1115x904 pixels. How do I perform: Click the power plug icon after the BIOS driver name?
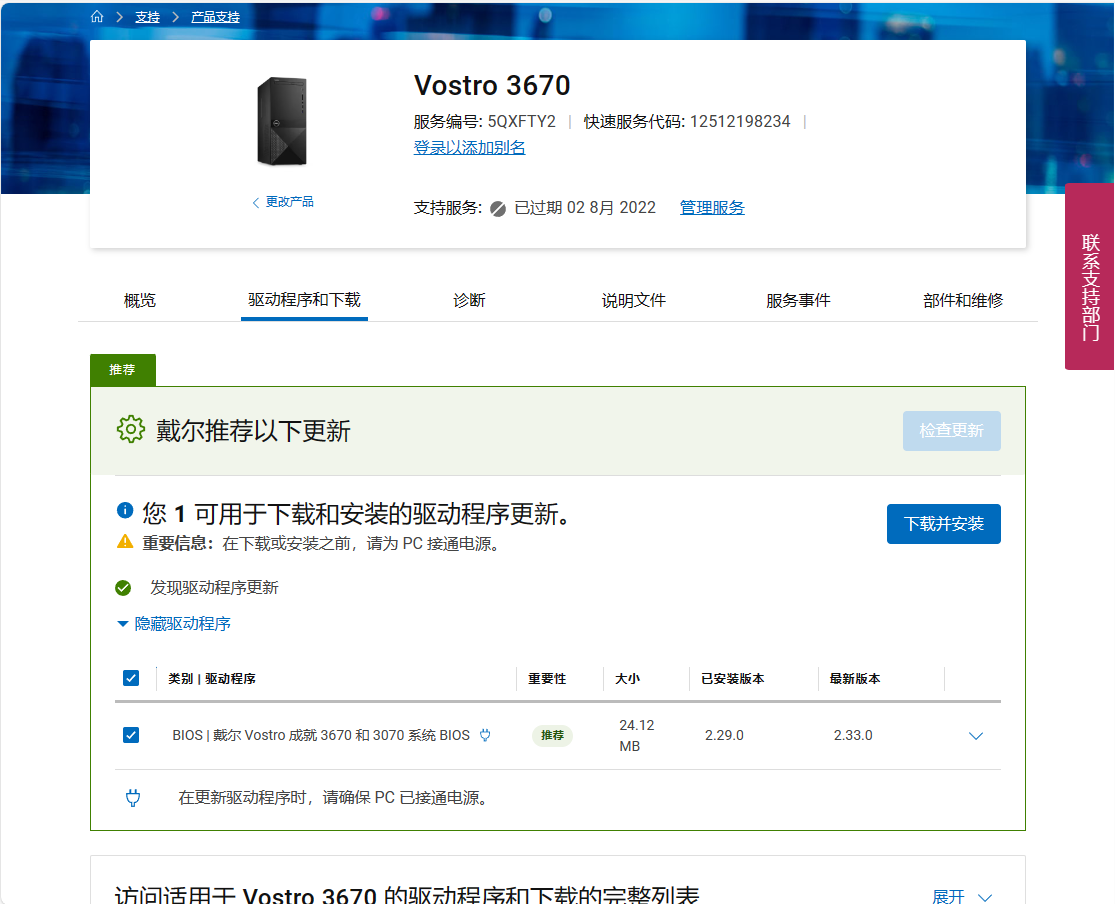[485, 735]
